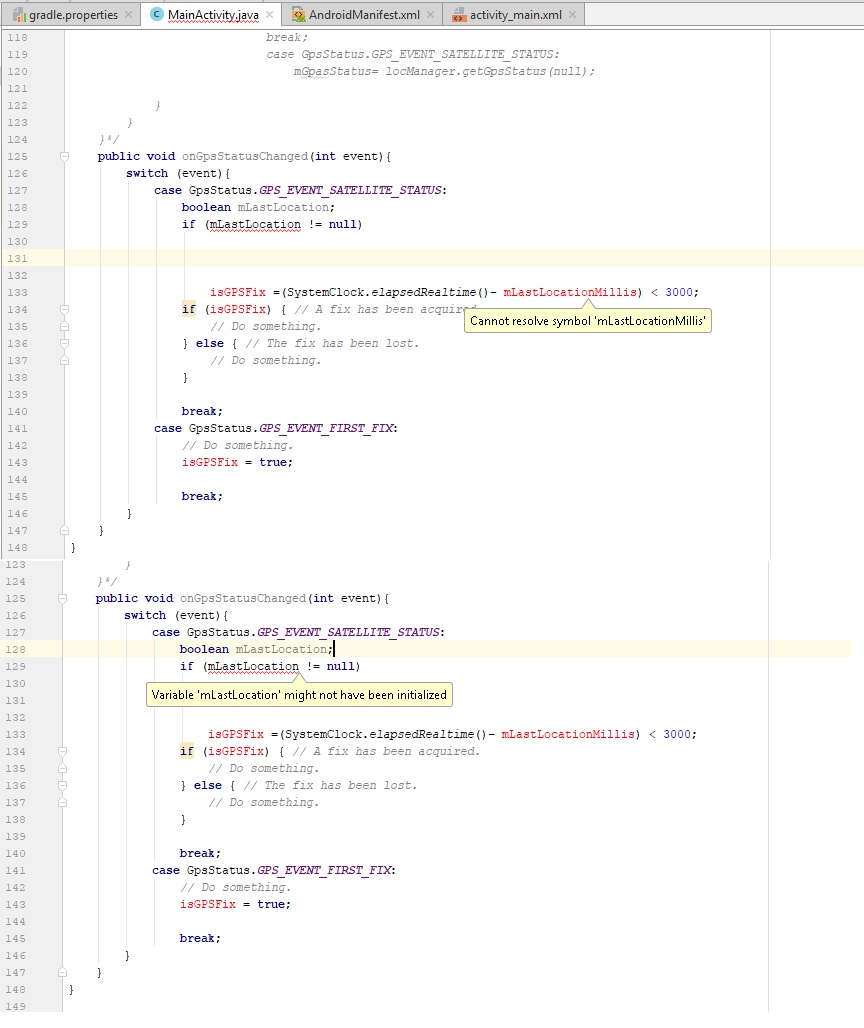Viewport: 864px width, 1028px height.
Task: Toggle fold marker at line 137 in upper pane
Action: pos(64,360)
